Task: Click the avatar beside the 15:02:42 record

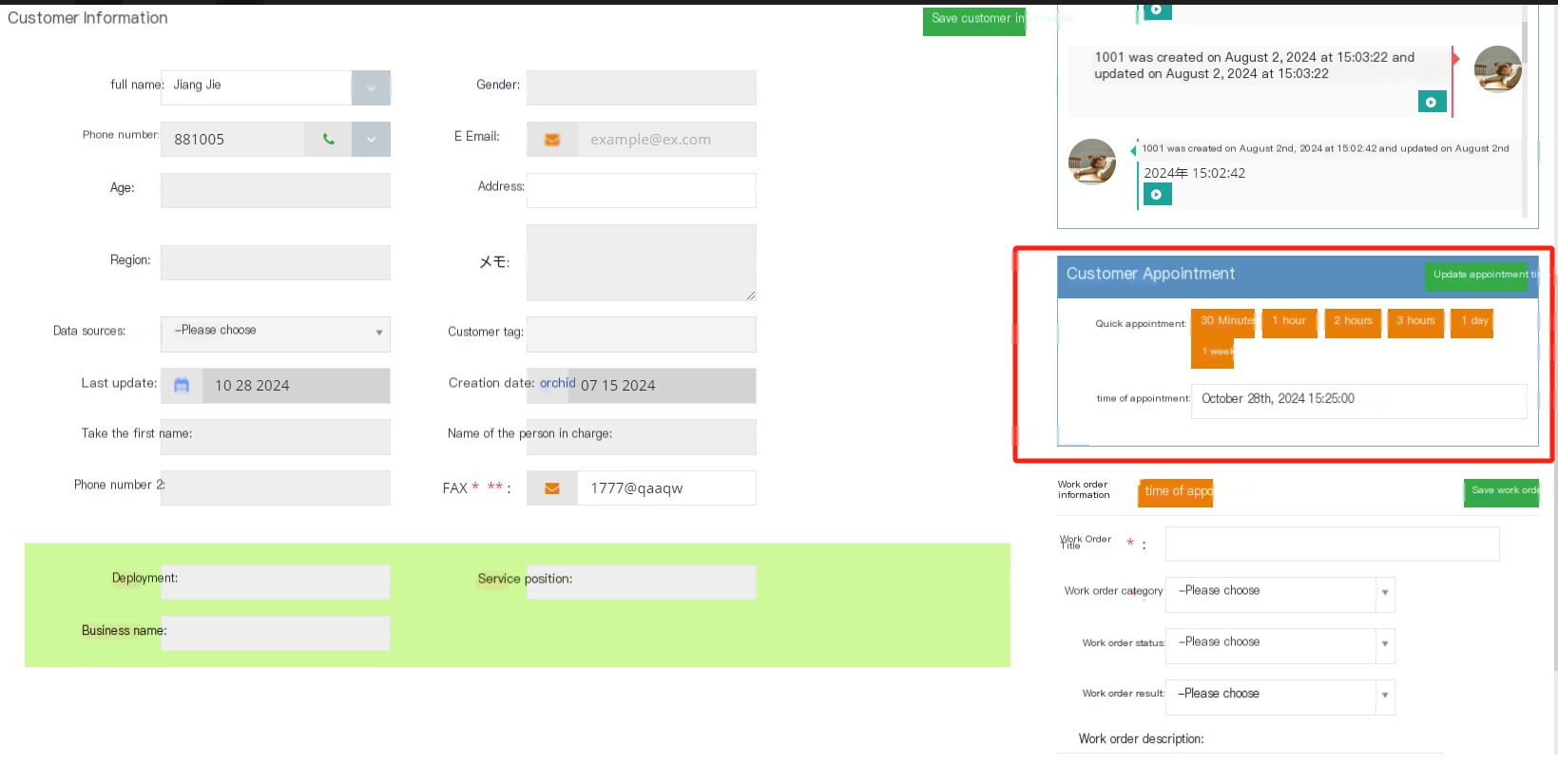Action: click(x=1092, y=162)
